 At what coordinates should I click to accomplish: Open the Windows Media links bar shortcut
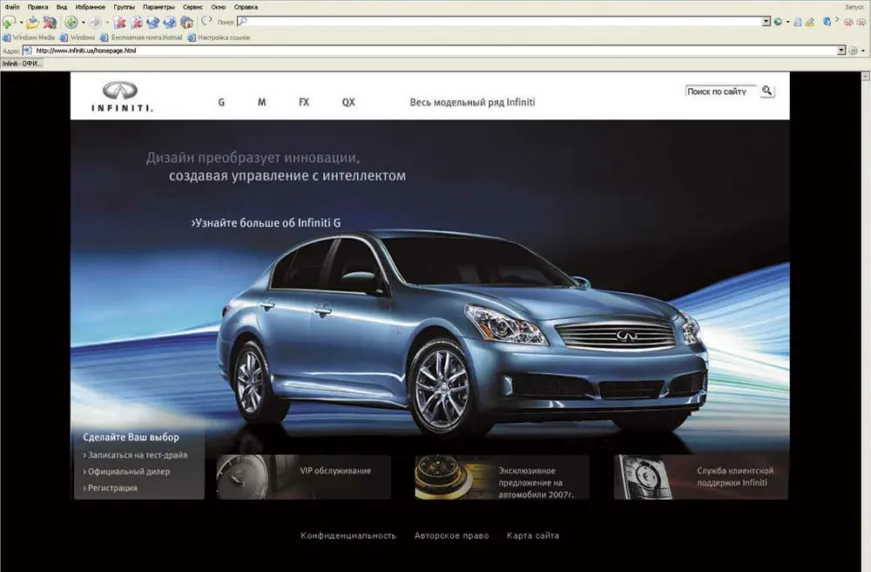[29, 38]
